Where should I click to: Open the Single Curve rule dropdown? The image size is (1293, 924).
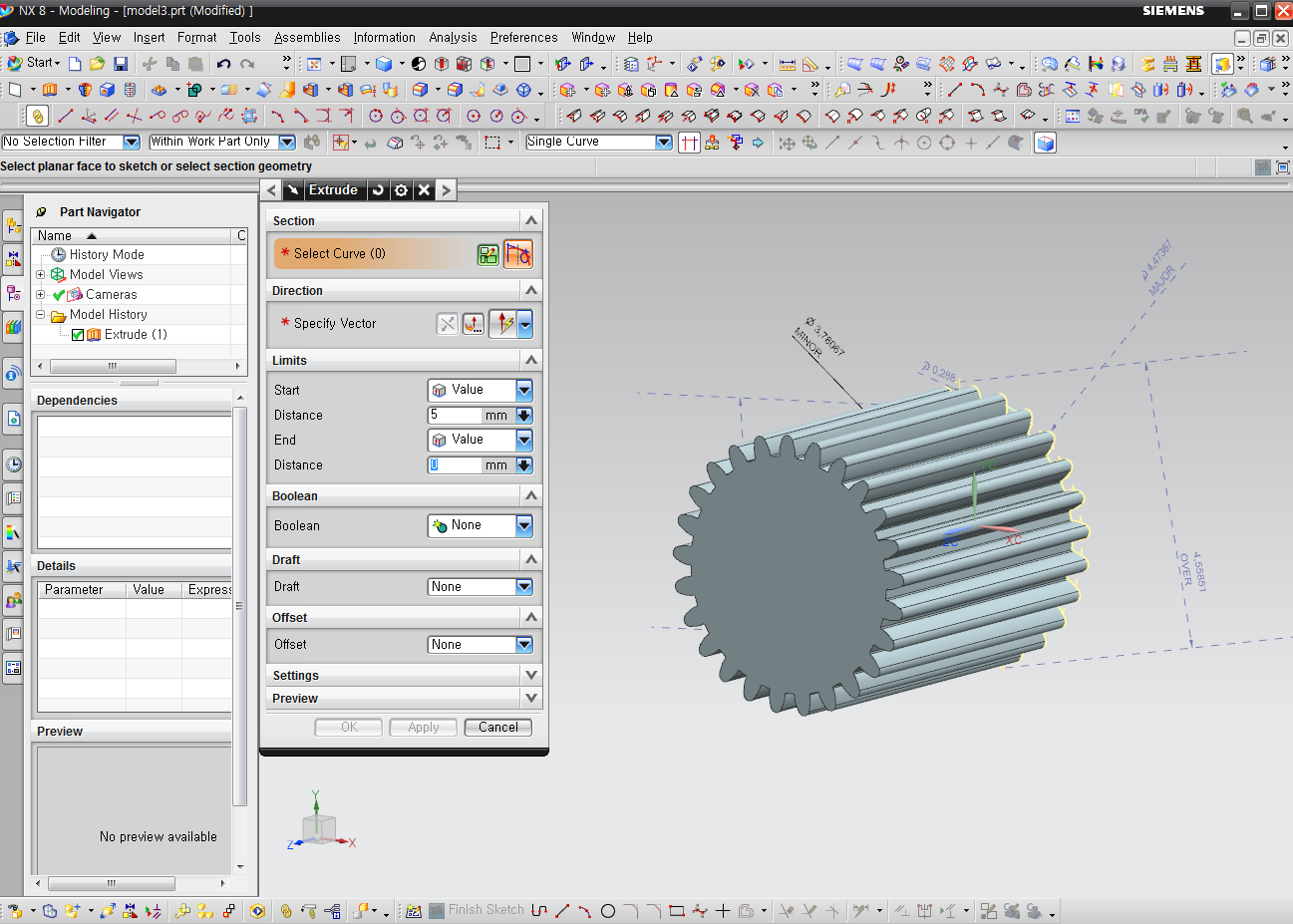(x=664, y=143)
